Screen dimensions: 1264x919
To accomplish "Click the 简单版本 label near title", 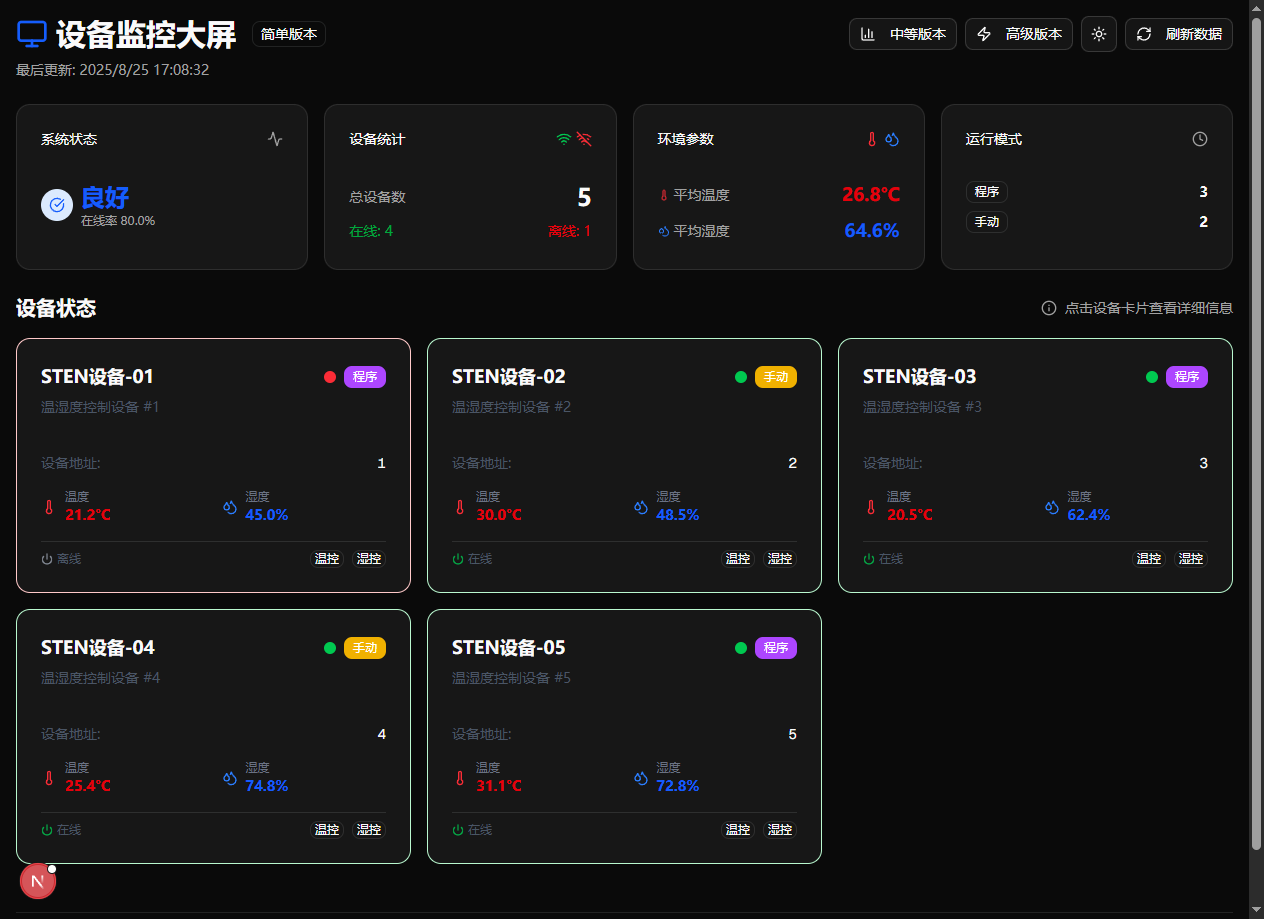I will pyautogui.click(x=289, y=34).
